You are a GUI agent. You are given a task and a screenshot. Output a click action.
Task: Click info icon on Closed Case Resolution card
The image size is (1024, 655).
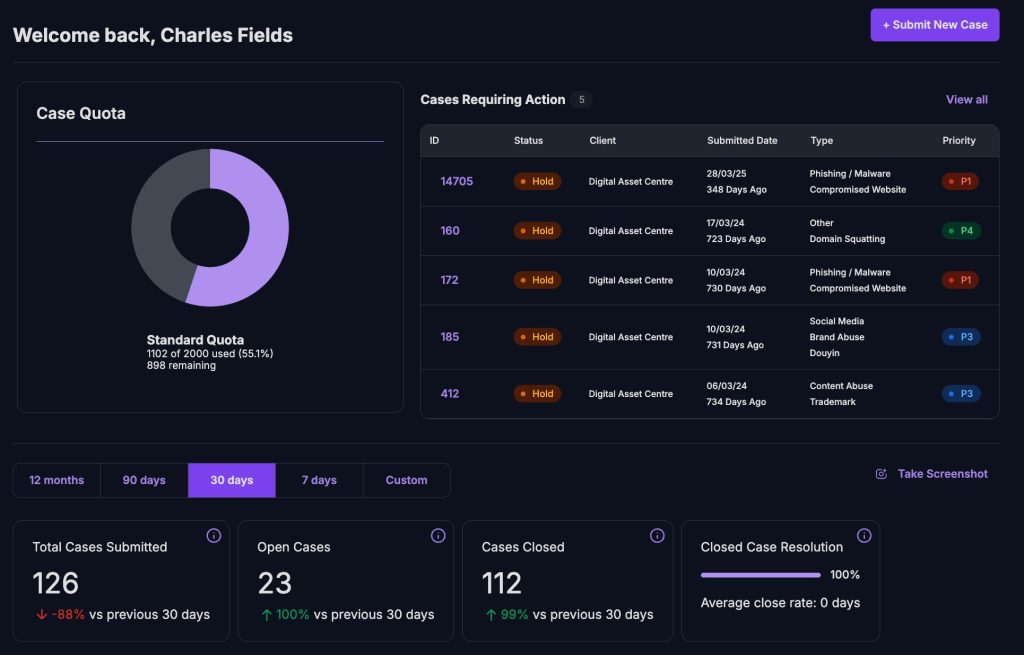864,536
